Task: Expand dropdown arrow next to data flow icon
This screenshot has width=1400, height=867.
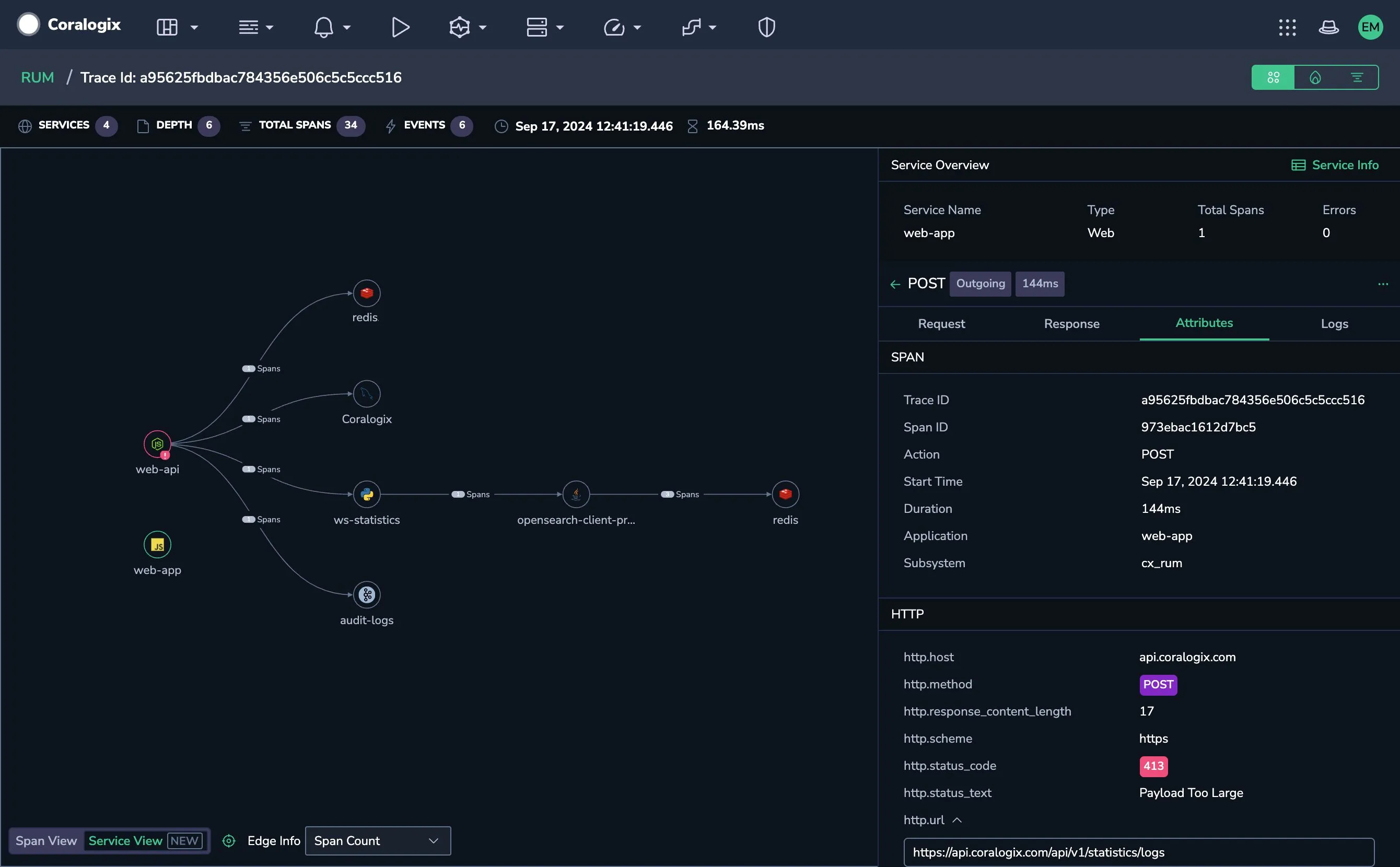Action: (x=713, y=28)
